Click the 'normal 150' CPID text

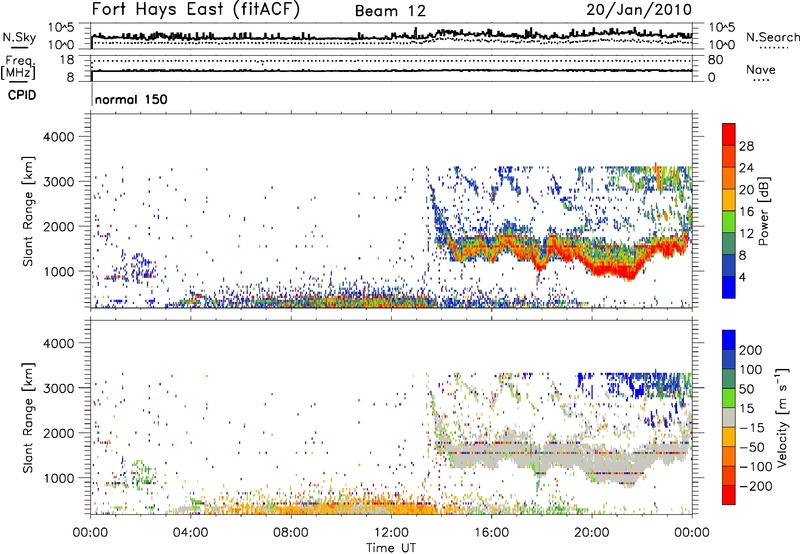tap(131, 99)
